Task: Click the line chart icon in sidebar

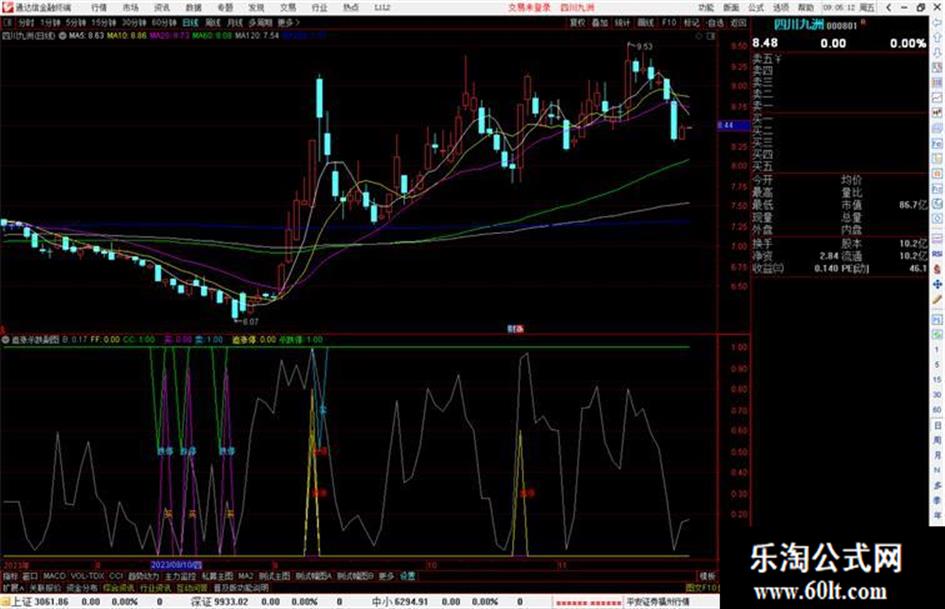Action: pyautogui.click(x=937, y=97)
